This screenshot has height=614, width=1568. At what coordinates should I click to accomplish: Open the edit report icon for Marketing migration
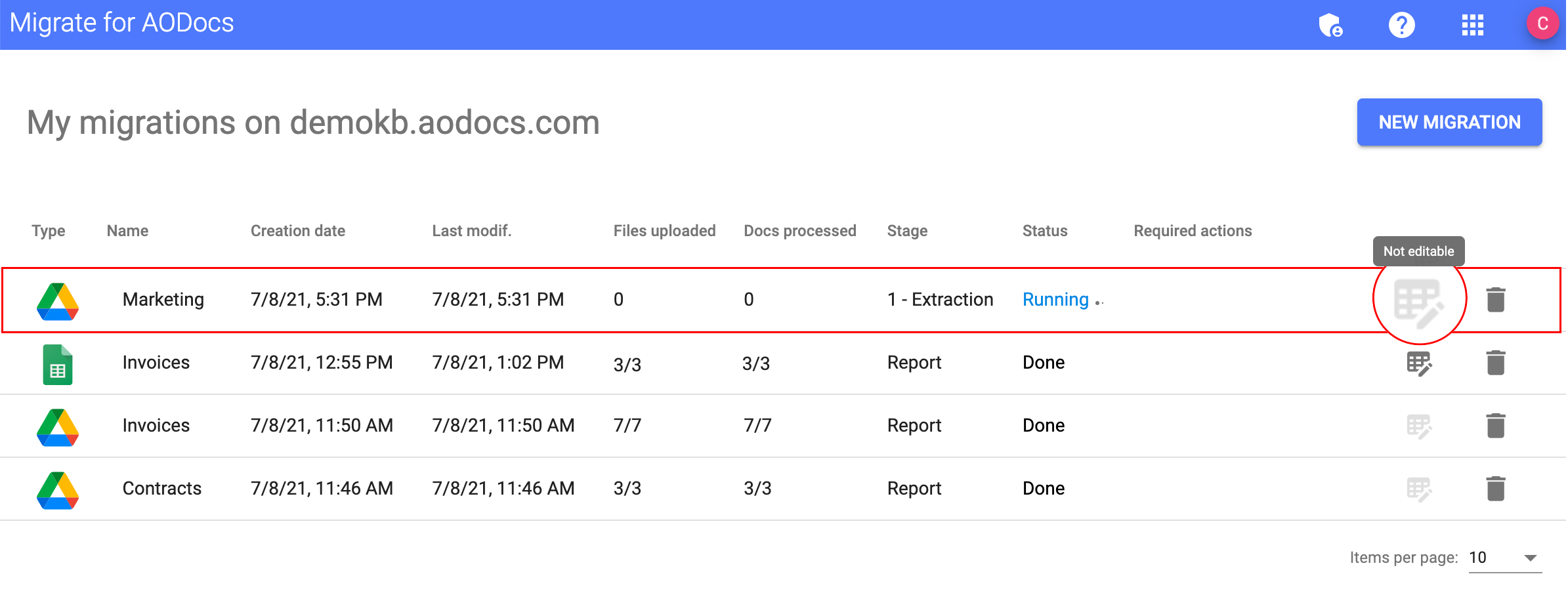click(1420, 300)
